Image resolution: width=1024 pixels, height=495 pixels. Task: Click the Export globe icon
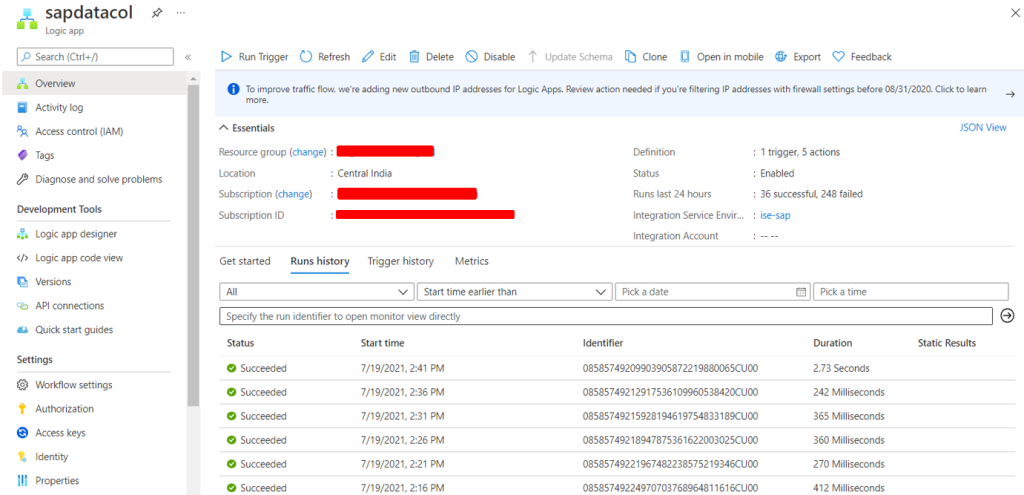click(780, 57)
